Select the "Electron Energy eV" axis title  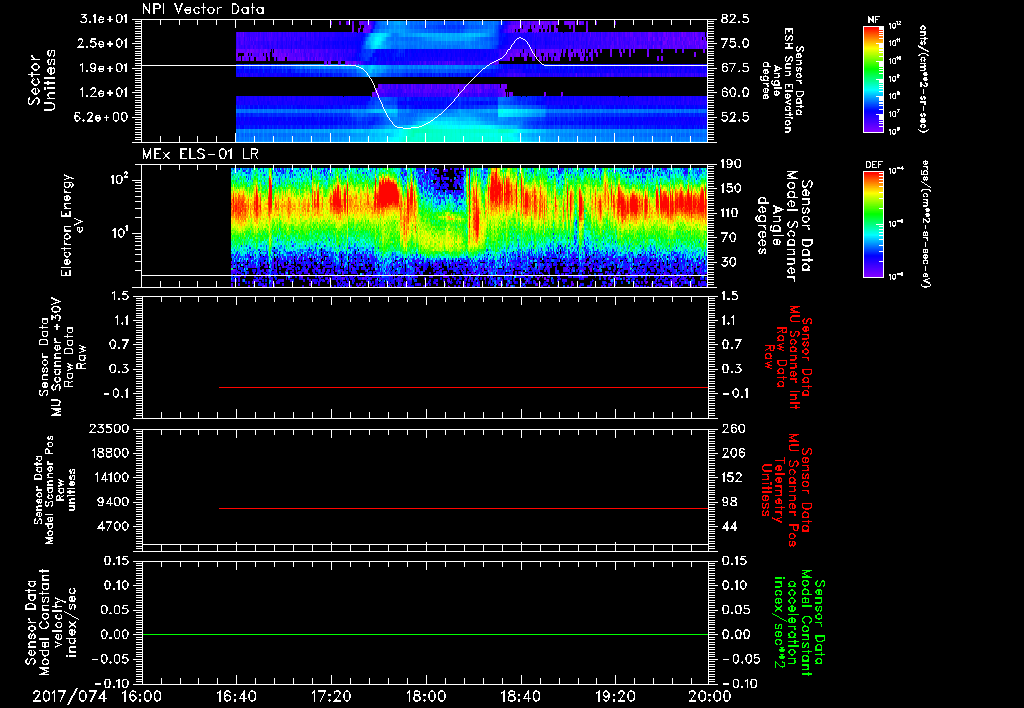pos(73,225)
